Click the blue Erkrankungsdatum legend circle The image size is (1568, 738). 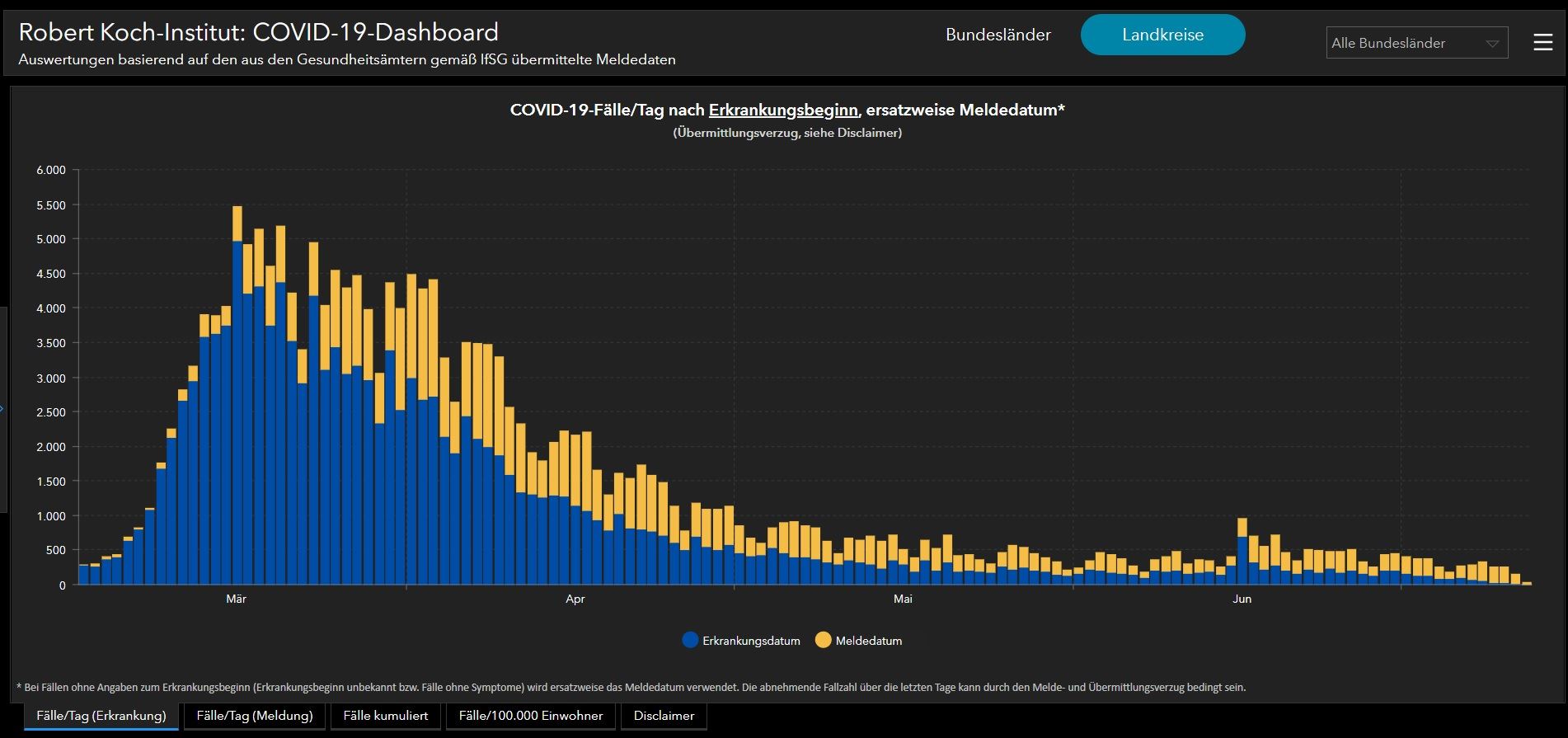[691, 640]
